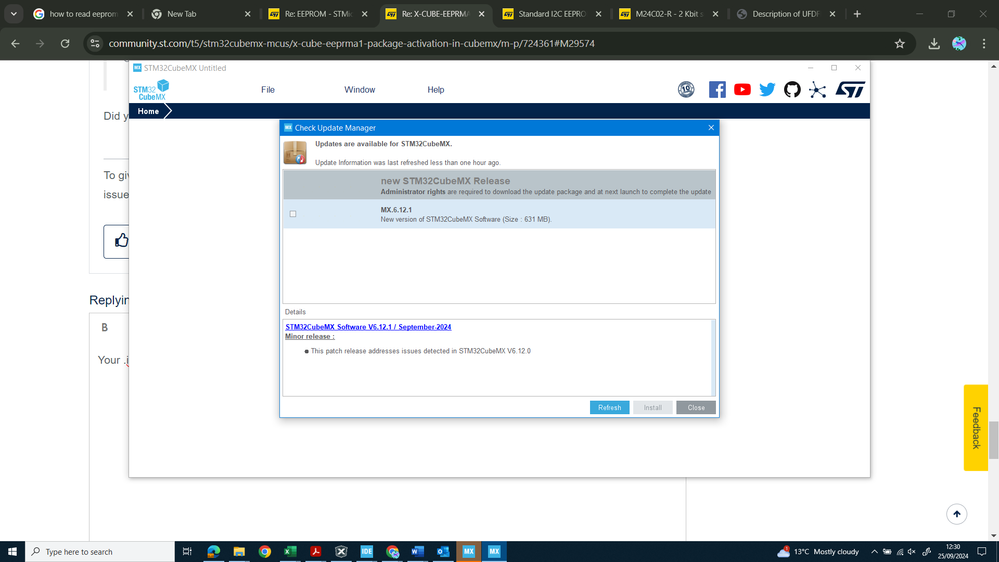999x562 pixels.
Task: Click the muted volume tray icon
Action: point(912,552)
